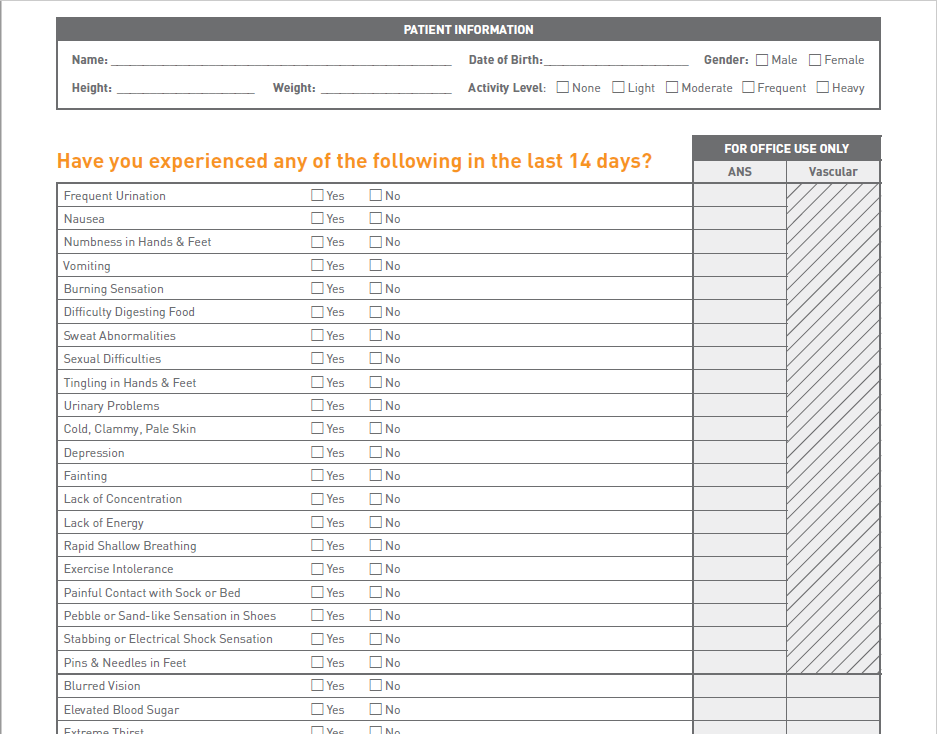Check Yes for Exercise Intolerance
Viewport: 937px width, 734px height.
(317, 568)
